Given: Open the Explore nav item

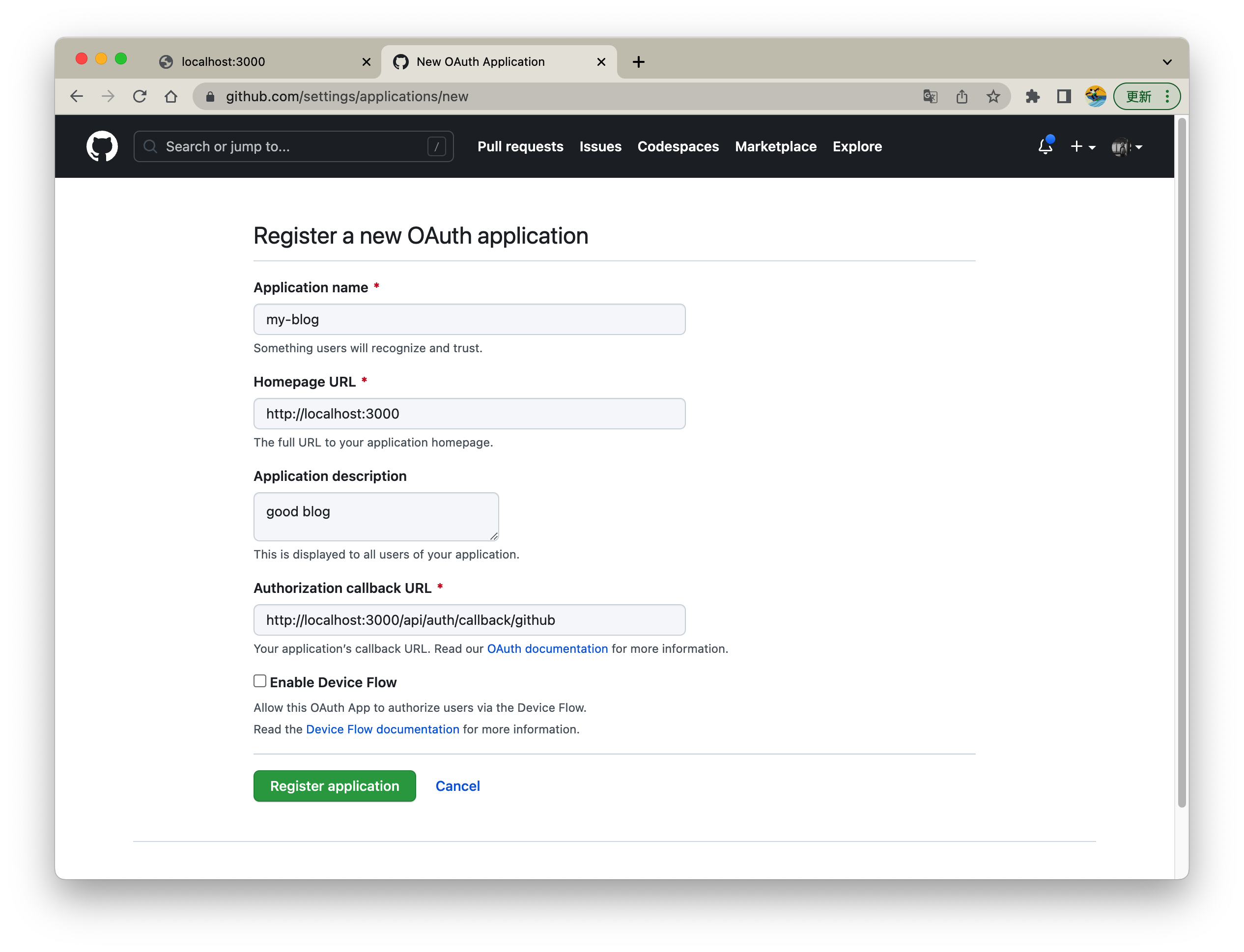Looking at the screenshot, I should tap(857, 147).
